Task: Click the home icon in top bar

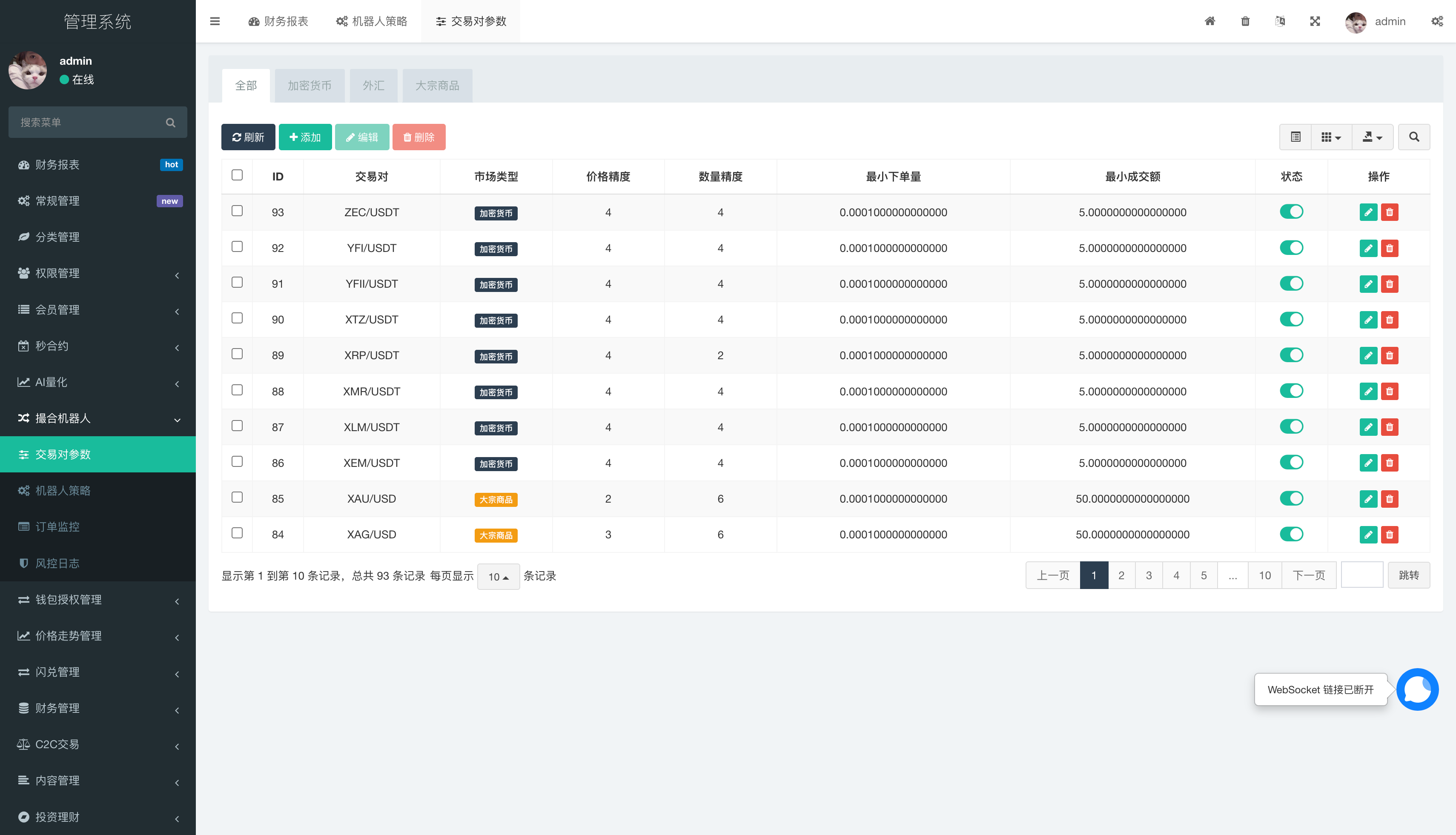Action: pyautogui.click(x=1210, y=21)
